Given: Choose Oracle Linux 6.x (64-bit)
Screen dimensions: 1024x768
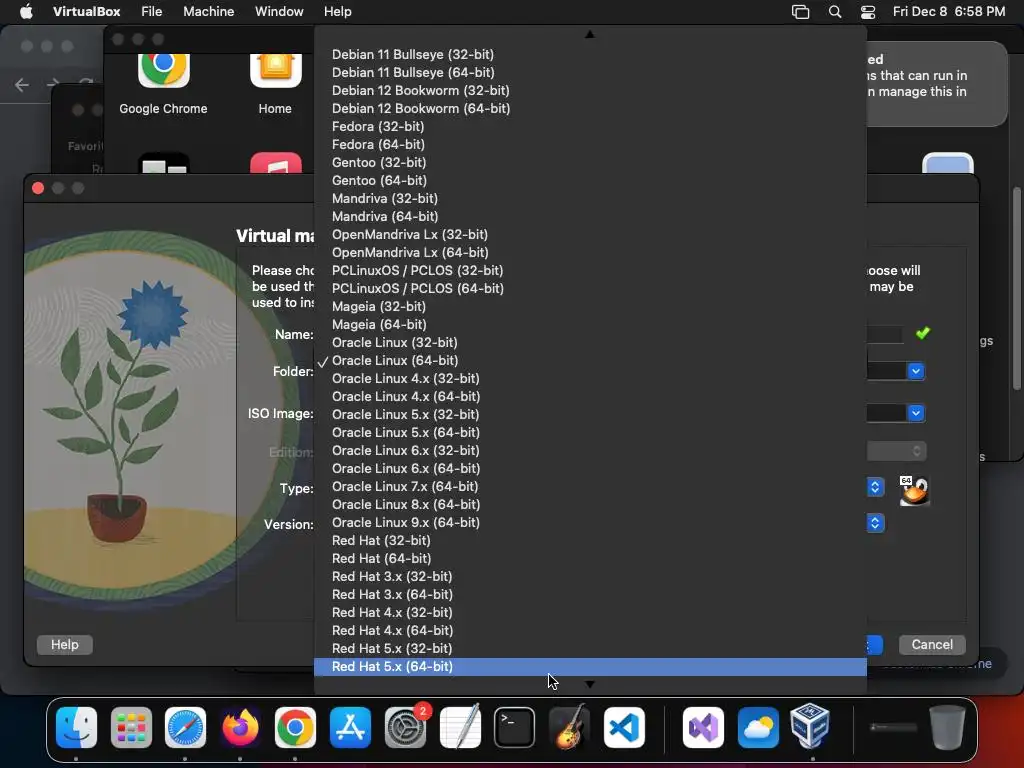Looking at the screenshot, I should 590,469.
